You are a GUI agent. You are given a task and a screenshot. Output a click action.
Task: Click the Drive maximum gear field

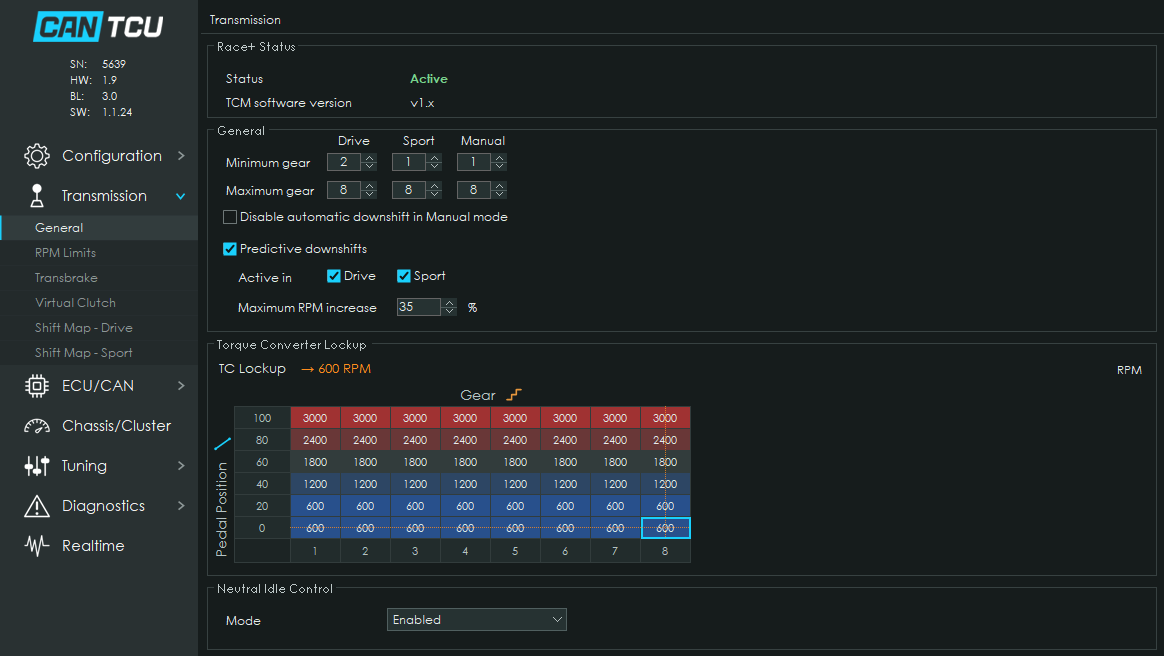coord(344,190)
